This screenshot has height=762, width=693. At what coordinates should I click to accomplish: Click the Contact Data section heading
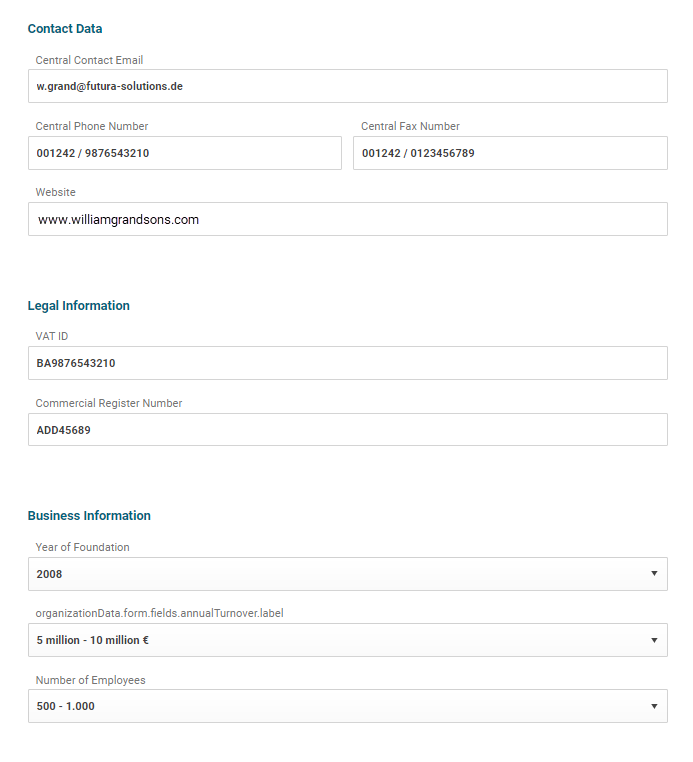(65, 29)
